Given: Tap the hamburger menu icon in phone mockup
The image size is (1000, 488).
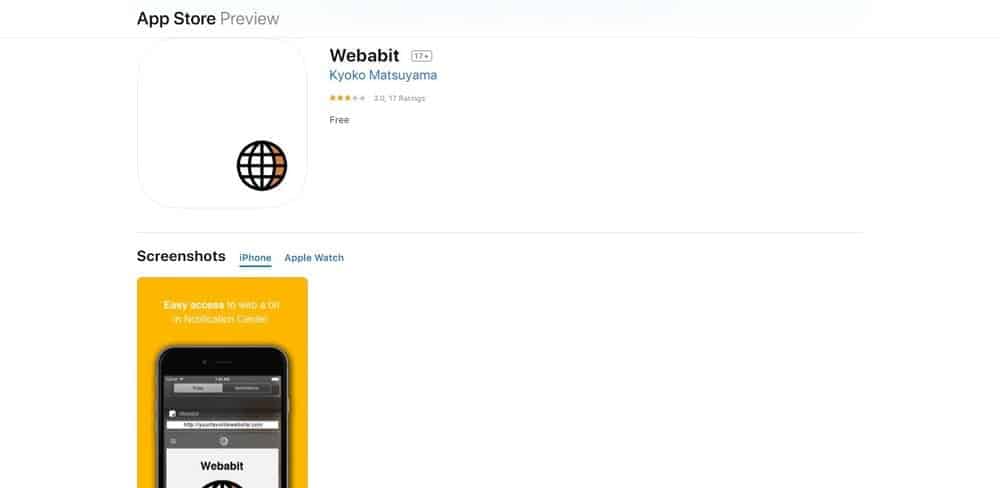Looking at the screenshot, I should [x=173, y=441].
